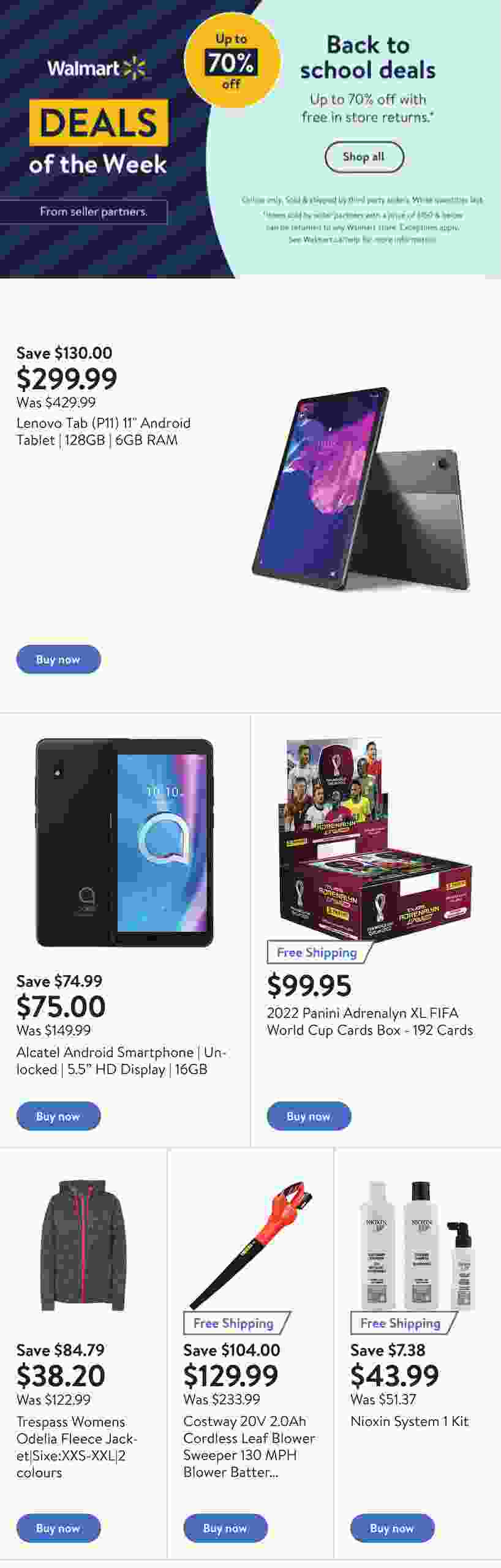Open the Shop all back to school deals
Screen dimensions: 501x1568
tap(364, 157)
